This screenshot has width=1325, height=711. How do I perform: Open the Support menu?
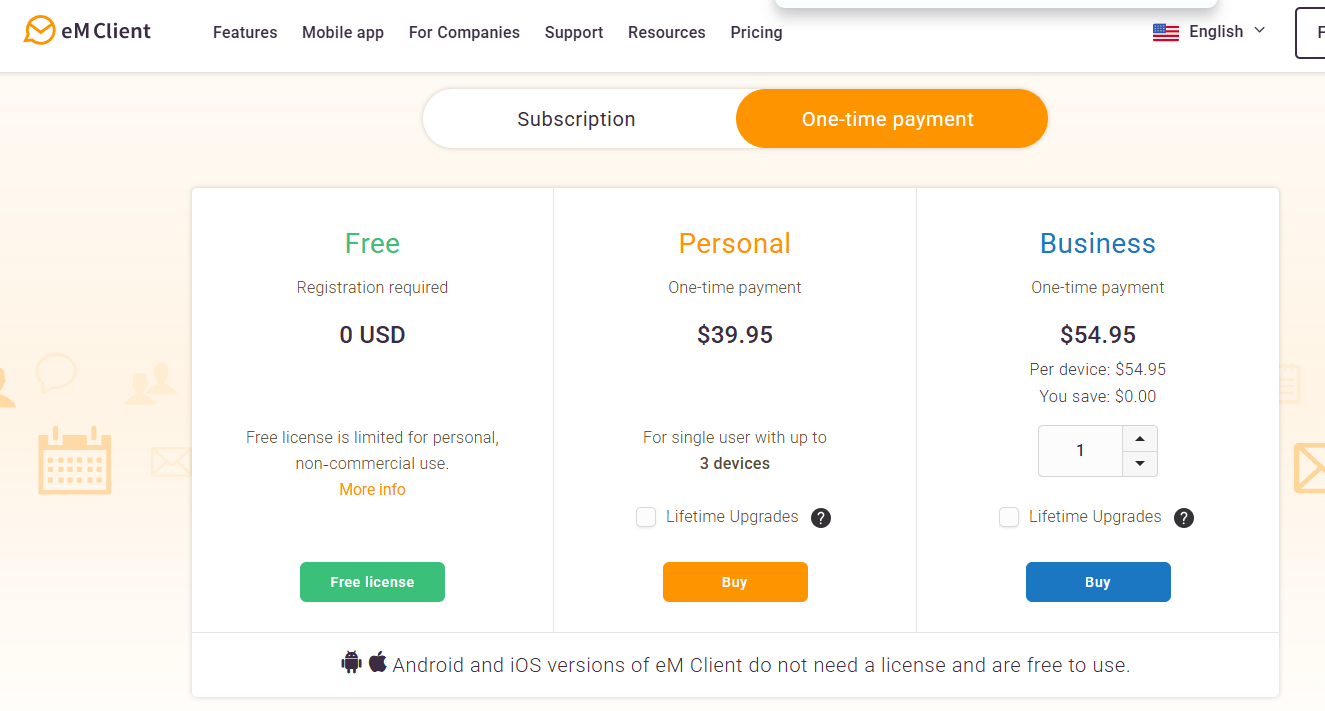[573, 32]
